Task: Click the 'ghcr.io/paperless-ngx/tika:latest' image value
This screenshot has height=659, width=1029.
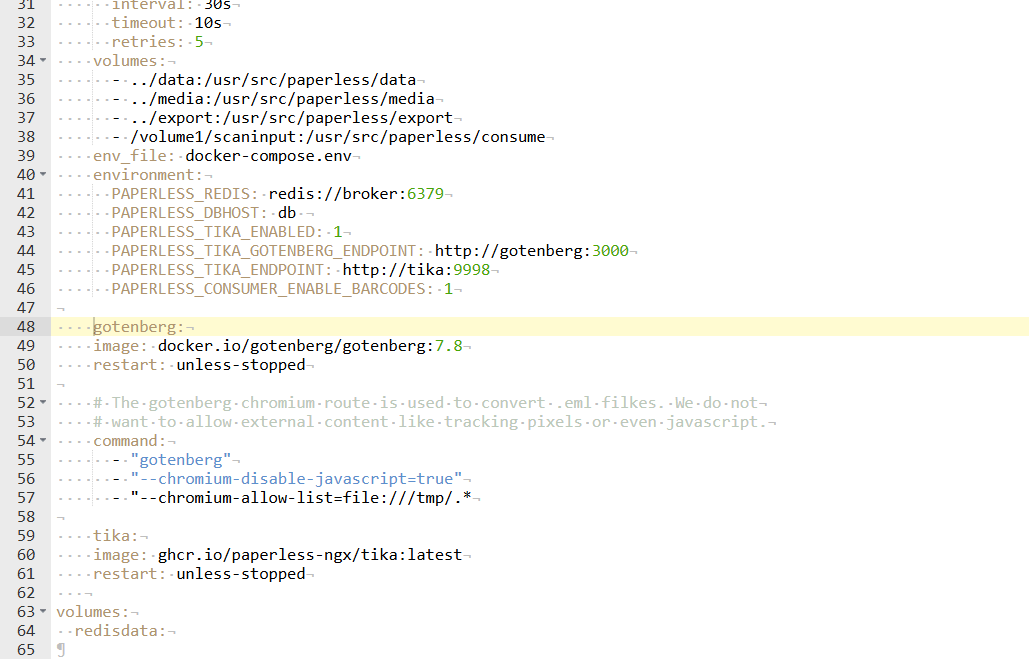Action: [x=310, y=555]
